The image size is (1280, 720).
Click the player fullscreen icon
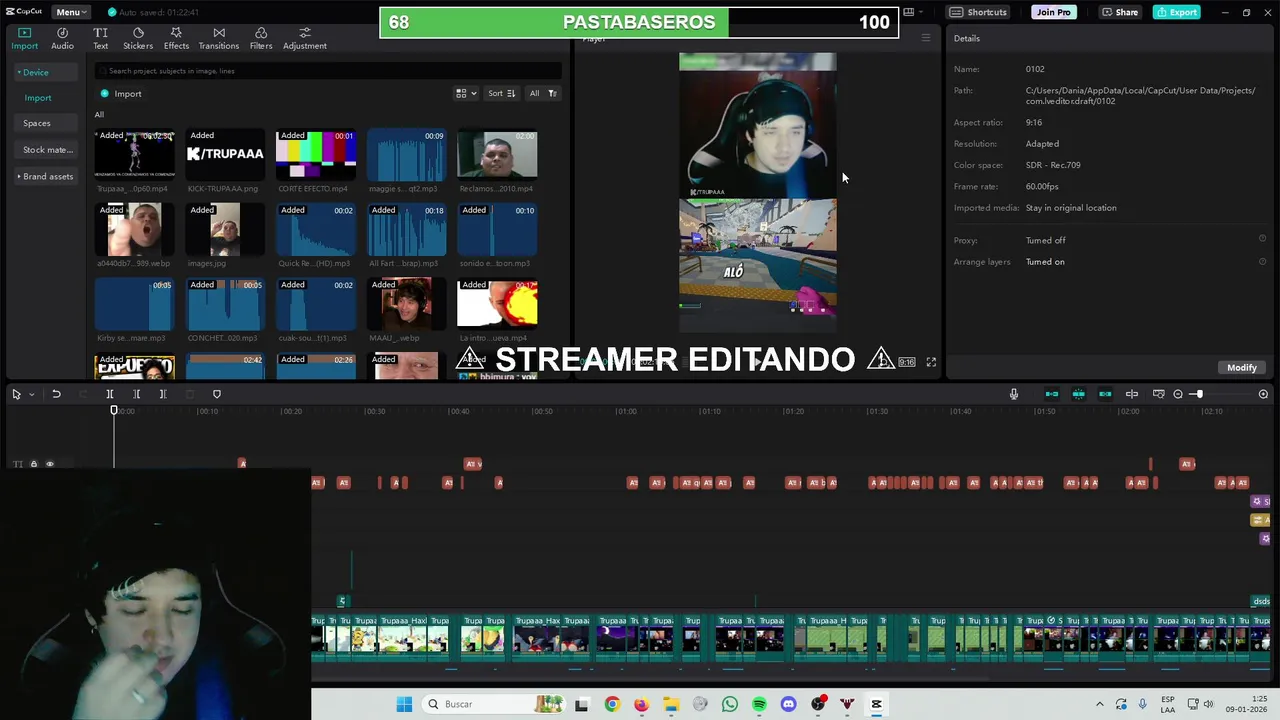(x=931, y=362)
